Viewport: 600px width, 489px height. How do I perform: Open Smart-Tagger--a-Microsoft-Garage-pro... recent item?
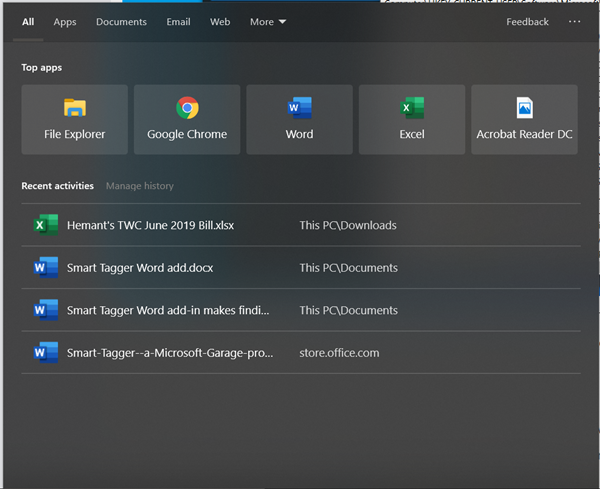coord(167,352)
